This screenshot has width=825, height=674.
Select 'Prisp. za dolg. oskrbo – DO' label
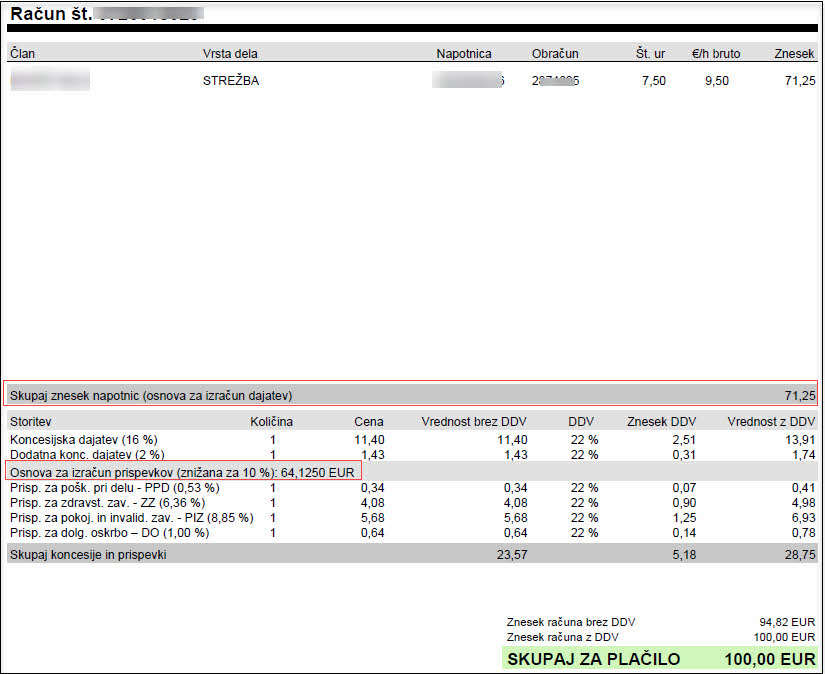(x=109, y=533)
